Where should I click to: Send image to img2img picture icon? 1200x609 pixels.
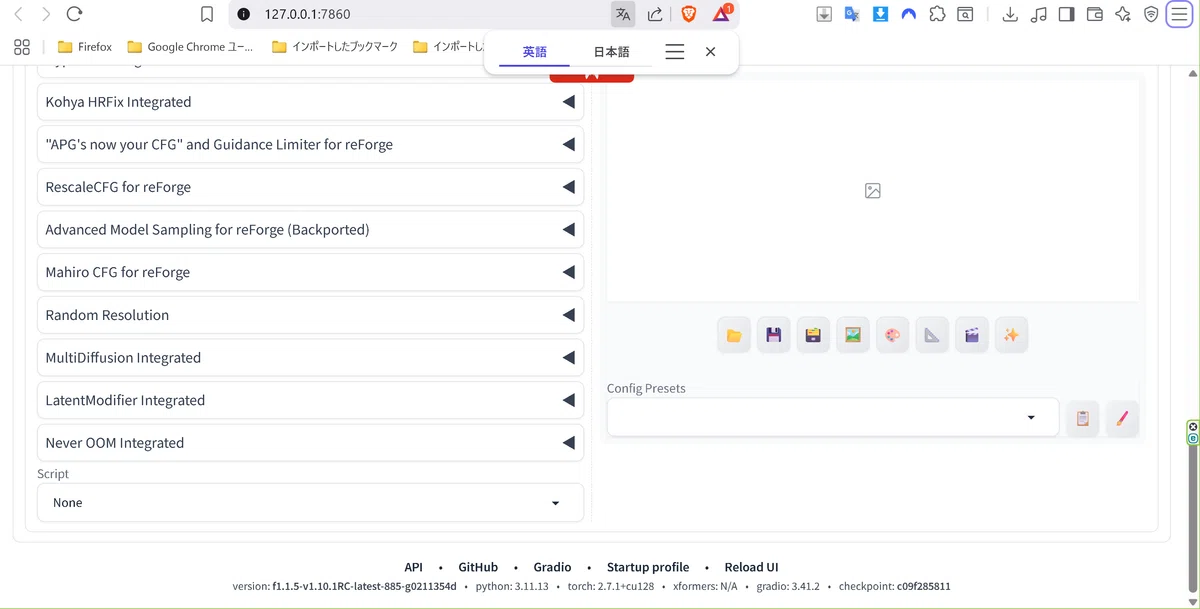pos(853,335)
